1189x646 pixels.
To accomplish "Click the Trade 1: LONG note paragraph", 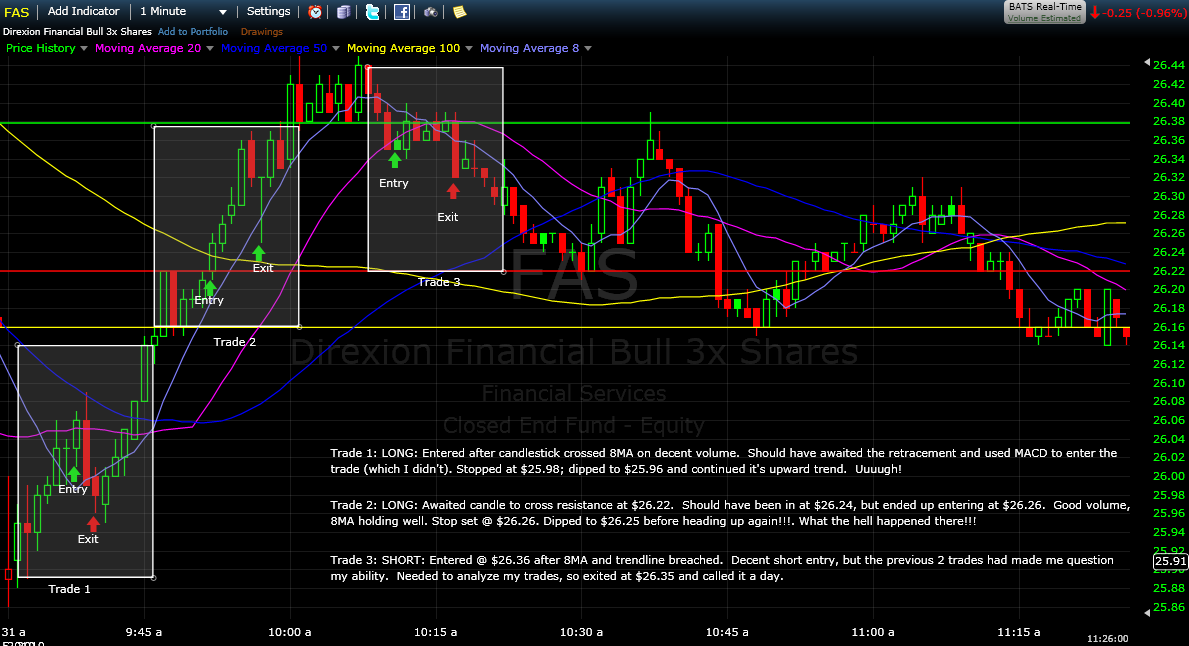I will tap(723, 461).
